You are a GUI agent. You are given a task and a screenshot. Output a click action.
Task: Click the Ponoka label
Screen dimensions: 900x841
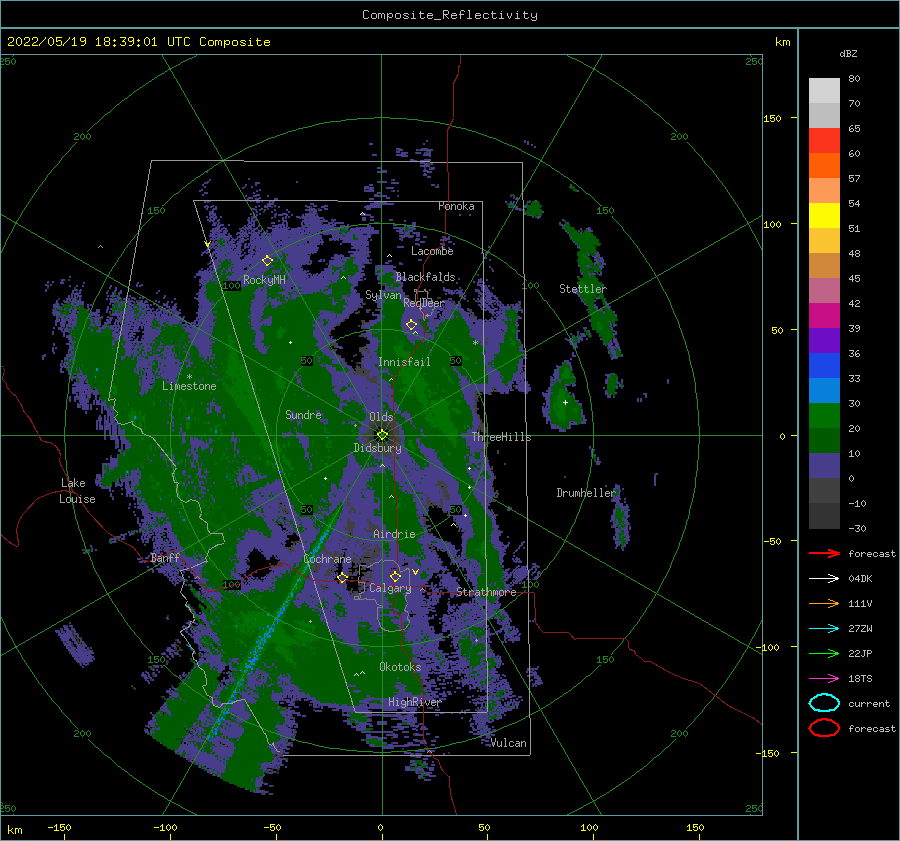456,206
